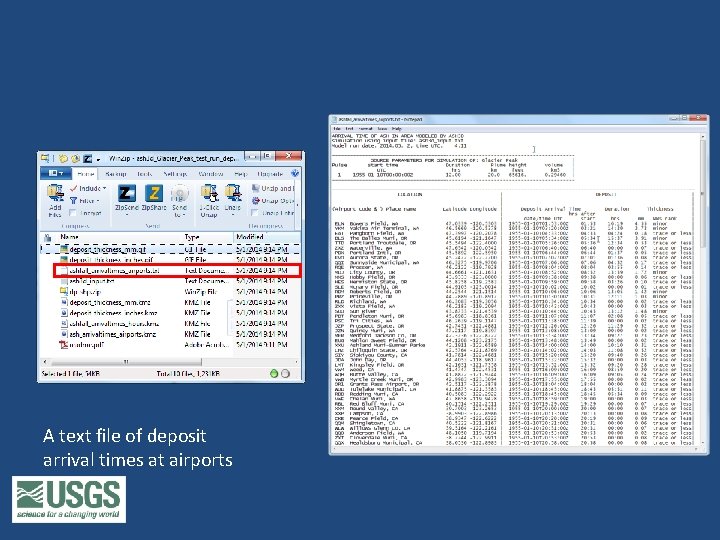Switch to the Home tab in WinZip
The image size is (720, 540).
coord(85,174)
